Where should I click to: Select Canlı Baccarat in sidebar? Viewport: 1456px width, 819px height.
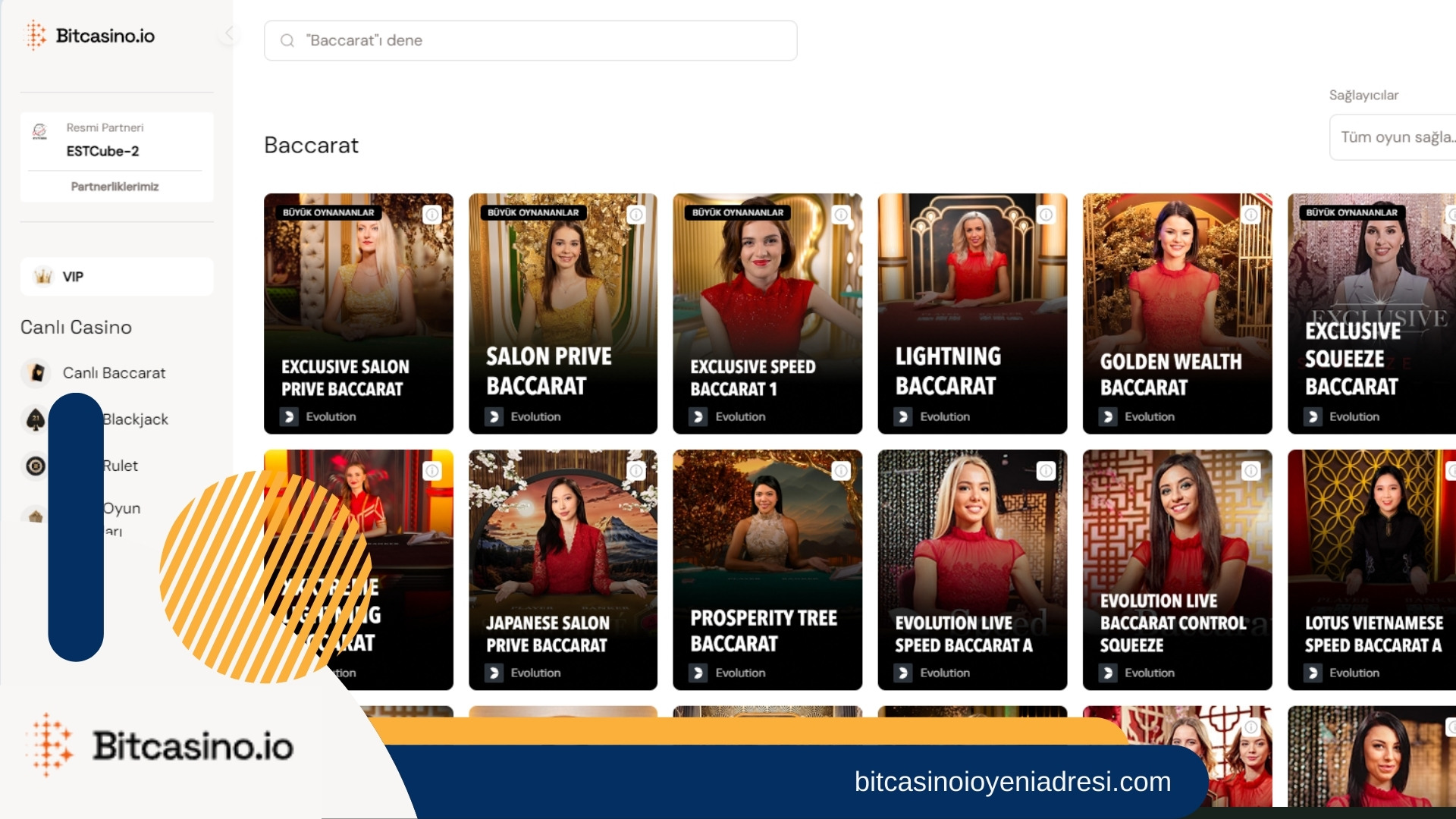[x=114, y=372]
